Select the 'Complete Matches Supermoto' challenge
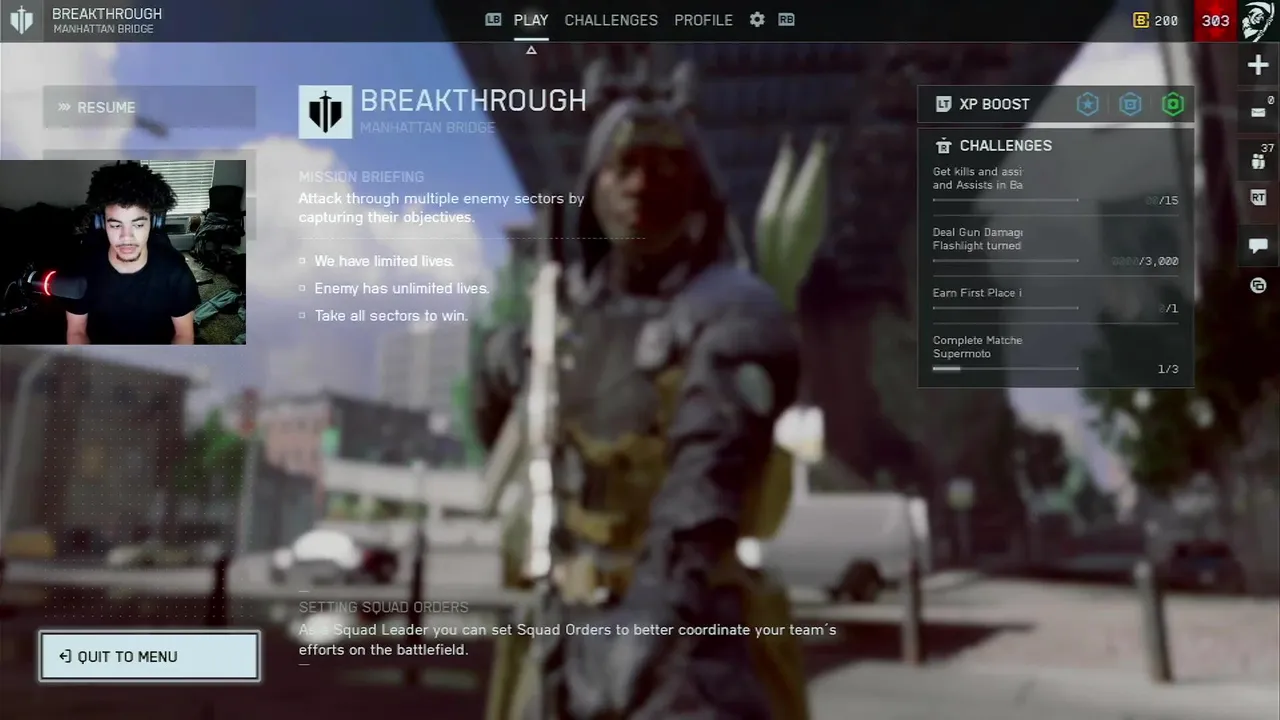The height and width of the screenshot is (720, 1280). (1055, 354)
